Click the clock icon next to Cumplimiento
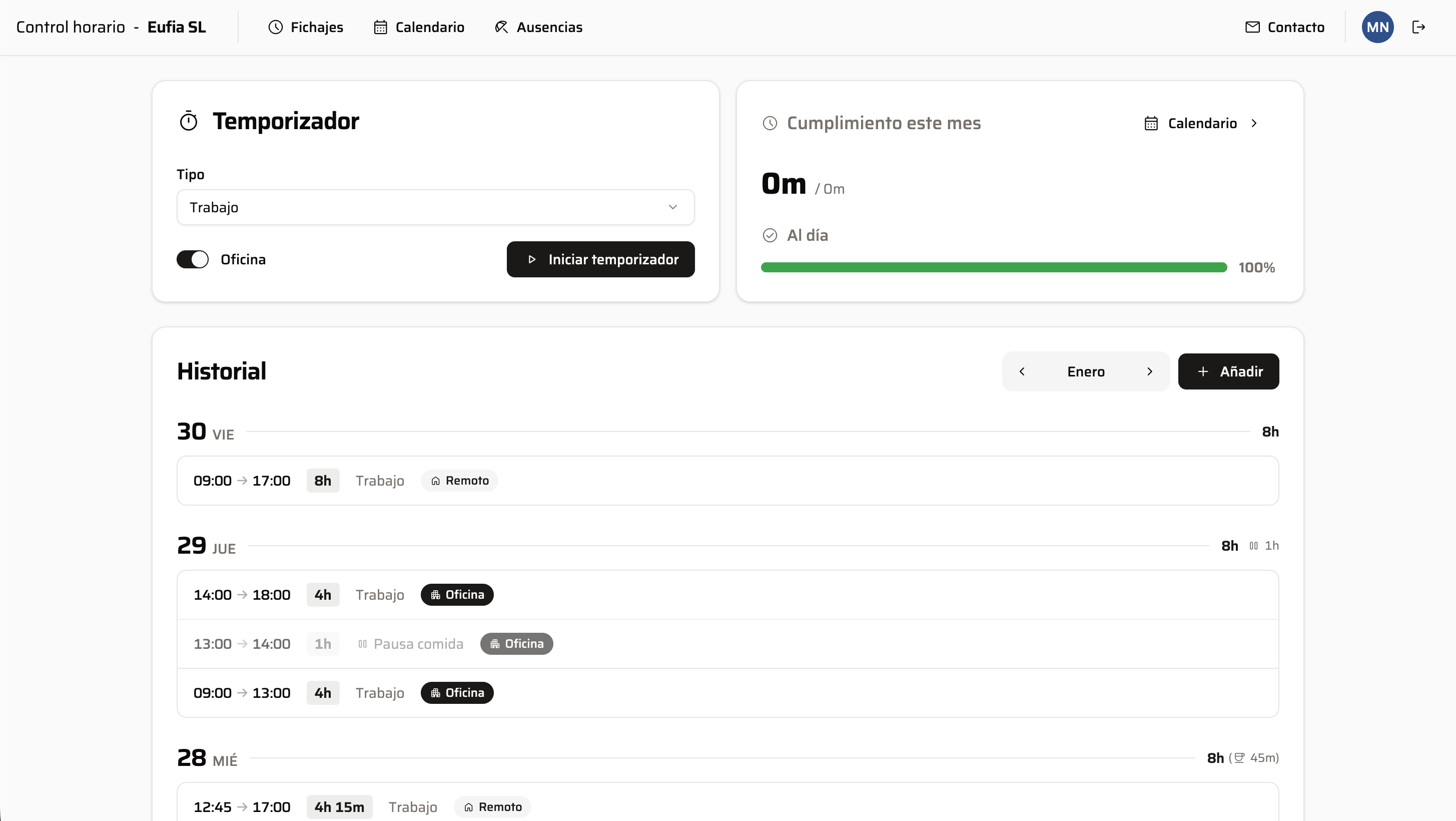This screenshot has height=821, width=1456. click(770, 123)
